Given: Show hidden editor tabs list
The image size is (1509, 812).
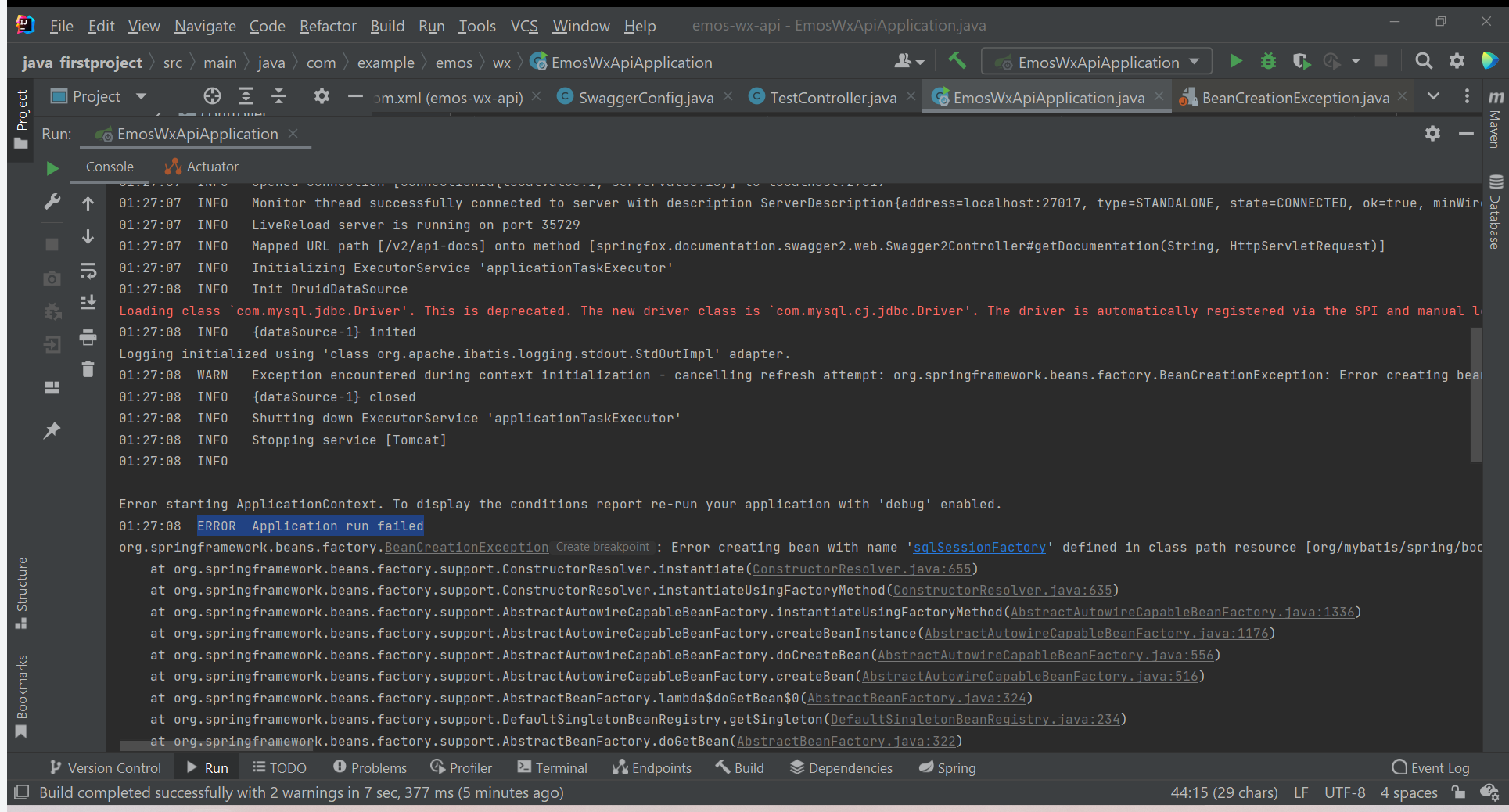Looking at the screenshot, I should coord(1433,96).
